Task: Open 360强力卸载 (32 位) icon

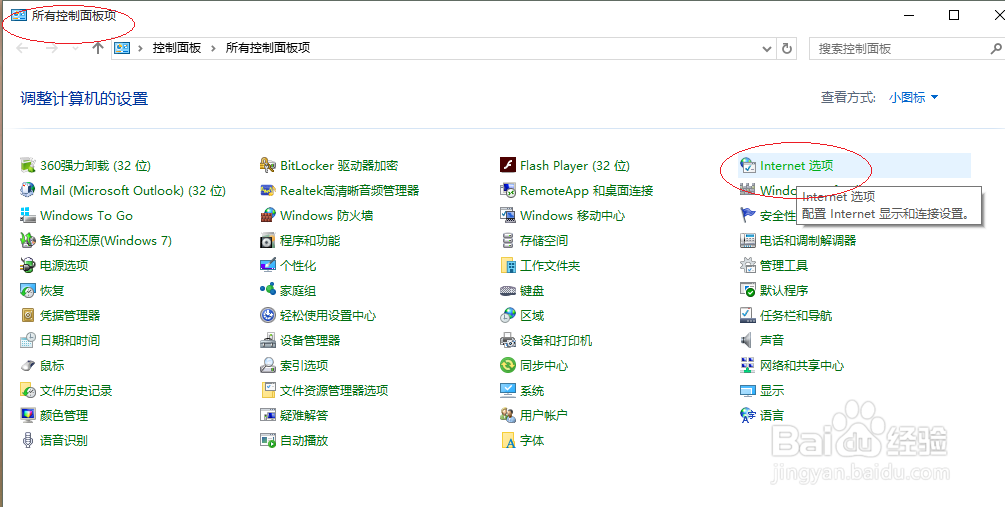Action: tap(28, 165)
